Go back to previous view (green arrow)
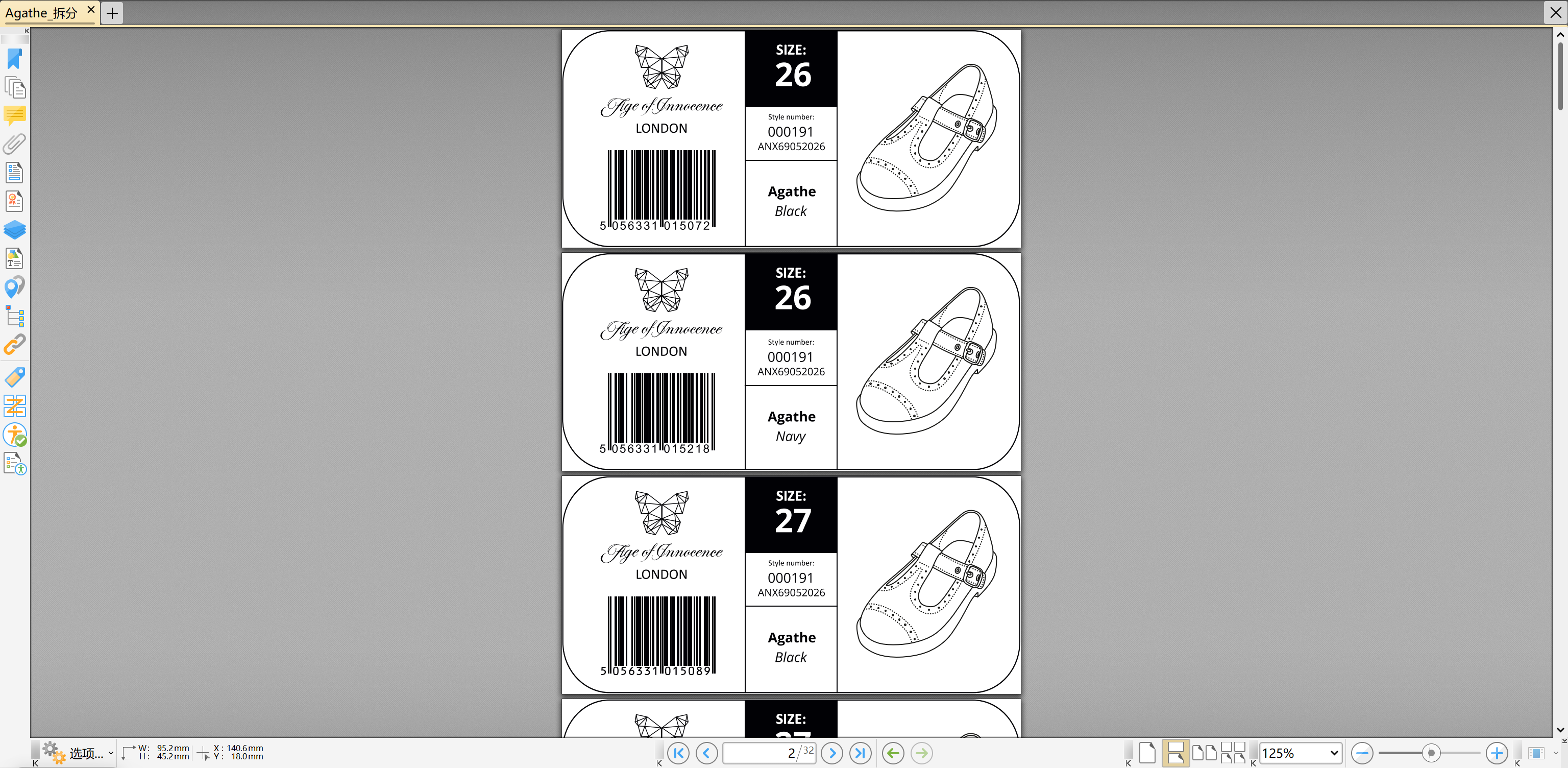 click(x=893, y=753)
